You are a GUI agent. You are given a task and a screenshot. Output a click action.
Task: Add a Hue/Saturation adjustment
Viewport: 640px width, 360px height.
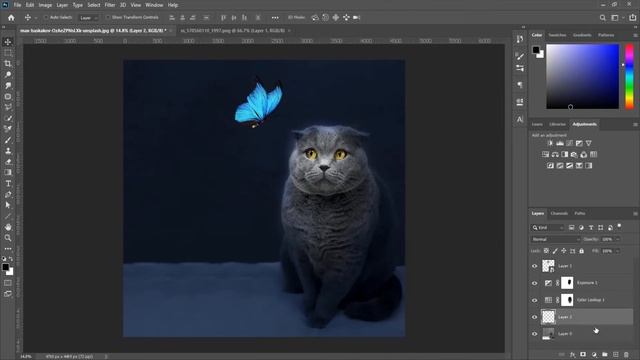[545, 154]
